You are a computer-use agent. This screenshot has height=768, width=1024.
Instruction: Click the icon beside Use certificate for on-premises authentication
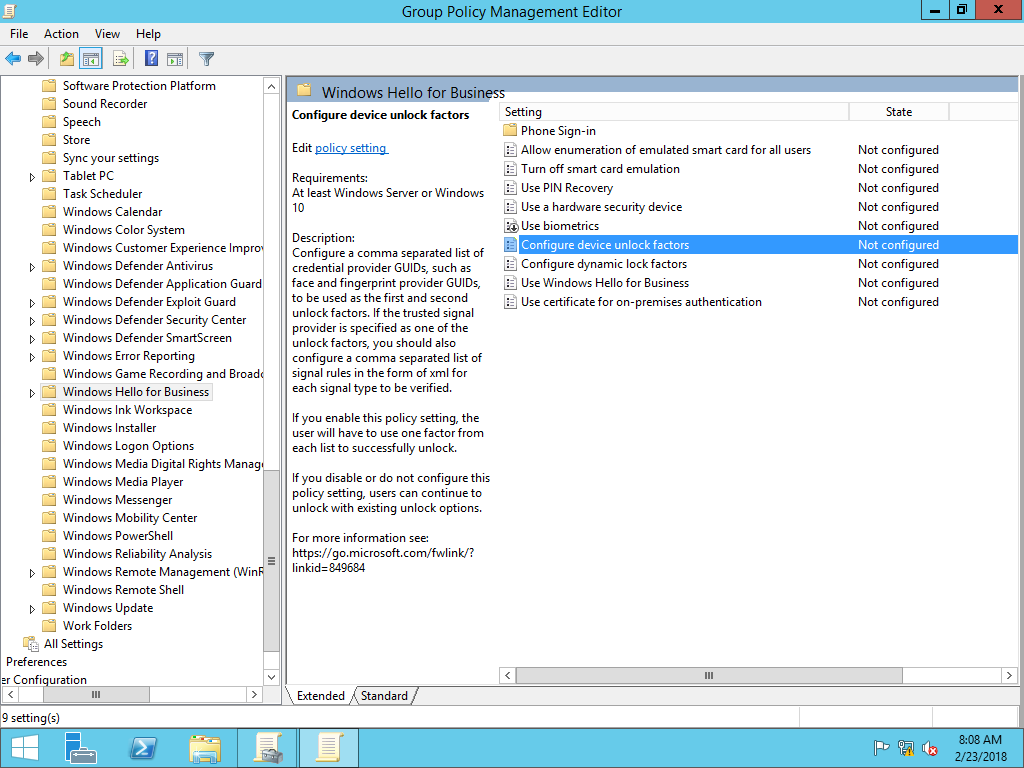click(x=511, y=302)
